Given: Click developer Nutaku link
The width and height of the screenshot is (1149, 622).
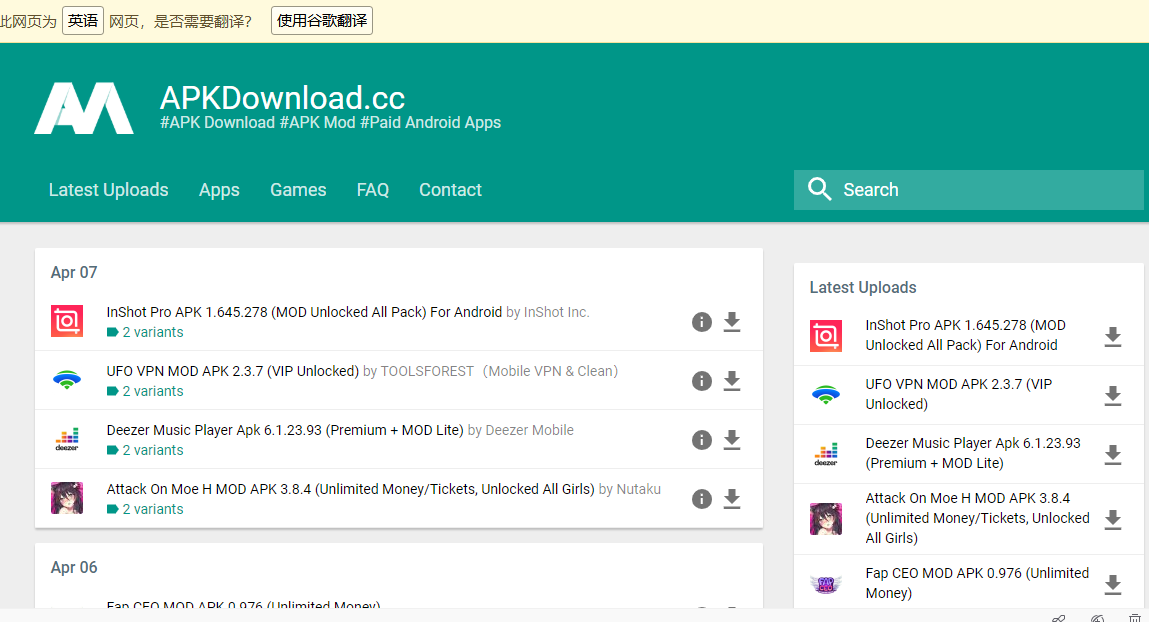Looking at the screenshot, I should pyautogui.click(x=638, y=489).
